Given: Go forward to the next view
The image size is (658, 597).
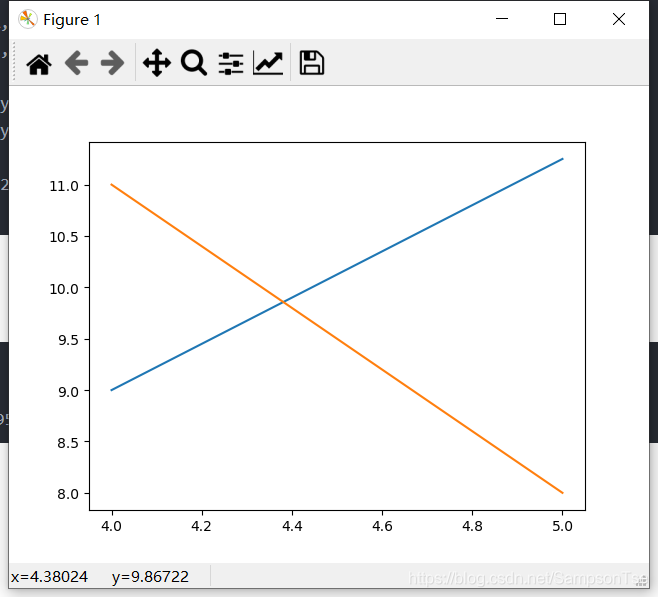Looking at the screenshot, I should click(x=112, y=63).
